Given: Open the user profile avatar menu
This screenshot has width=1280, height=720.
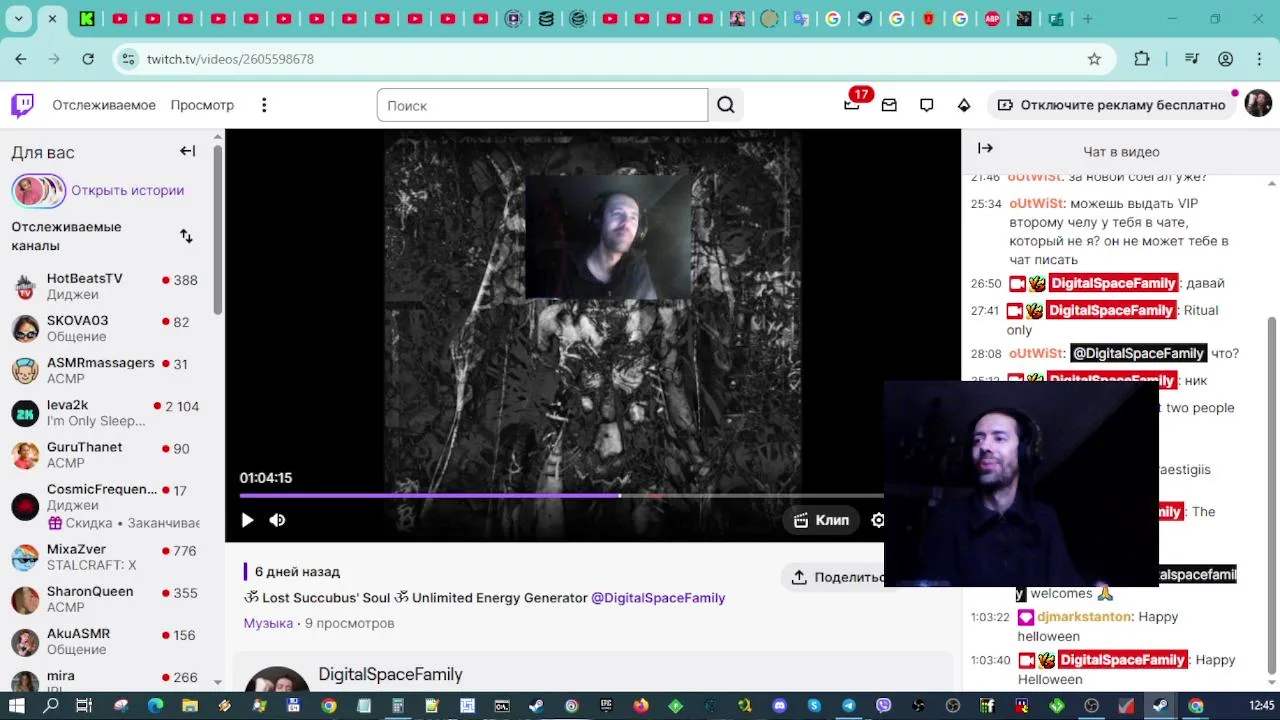Looking at the screenshot, I should [1258, 104].
